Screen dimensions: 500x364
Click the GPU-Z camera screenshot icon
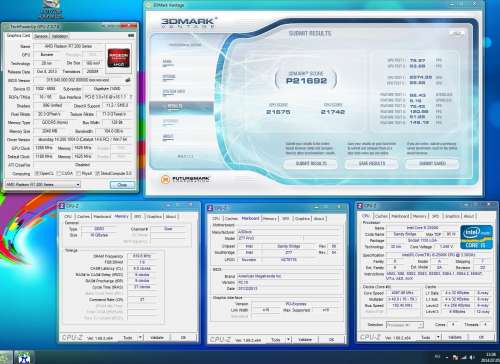131,35
